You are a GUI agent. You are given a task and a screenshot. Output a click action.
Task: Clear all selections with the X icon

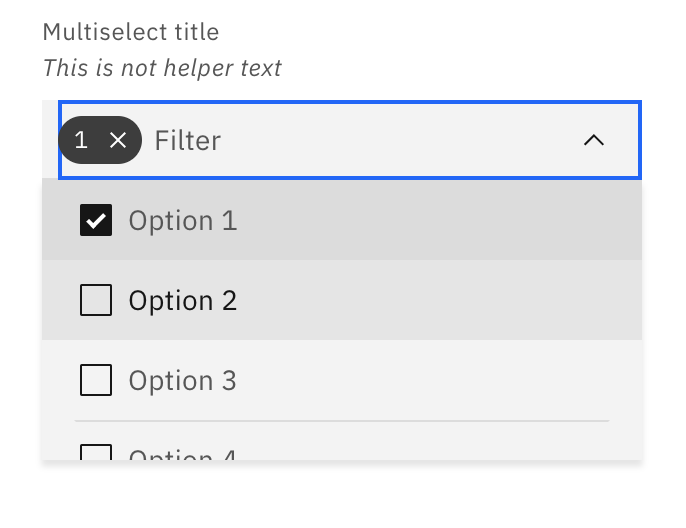pyautogui.click(x=118, y=140)
